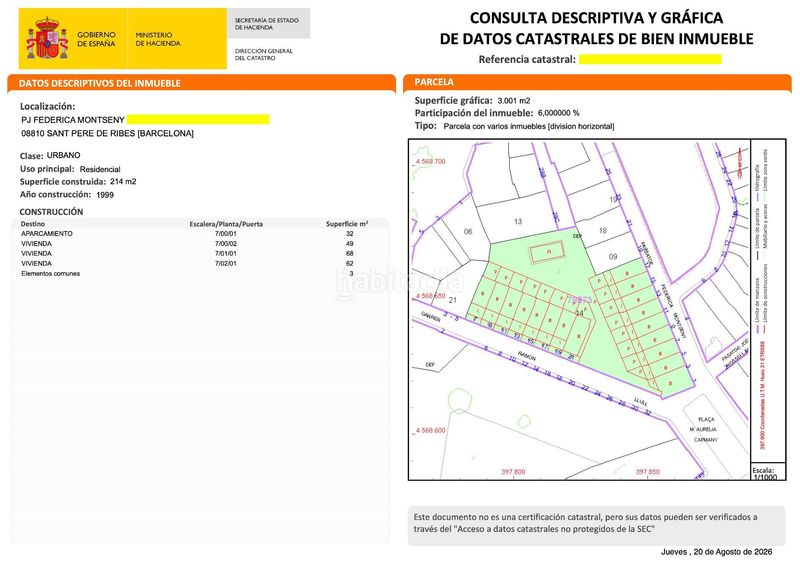
Task: Click the 'Escala: 1/1000' label
Action: (764, 474)
